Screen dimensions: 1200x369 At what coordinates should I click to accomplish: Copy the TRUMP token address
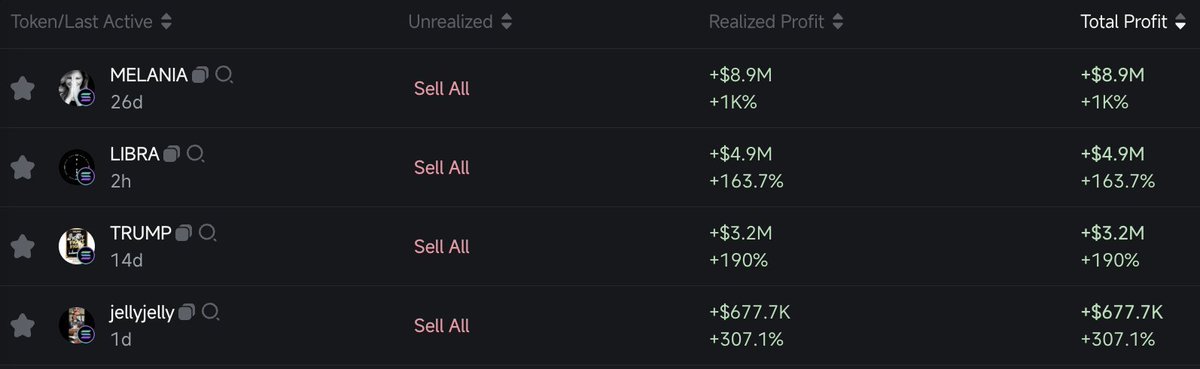point(183,233)
